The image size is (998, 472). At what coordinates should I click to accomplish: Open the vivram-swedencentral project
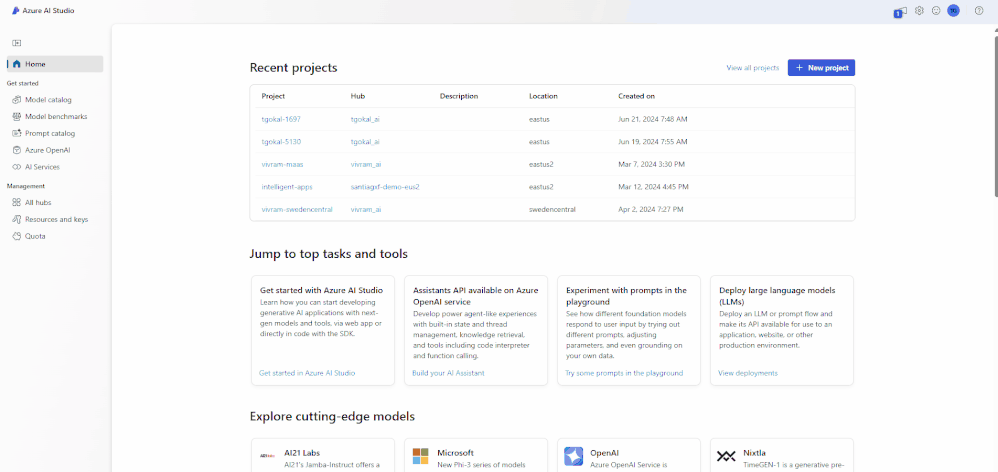tap(297, 209)
